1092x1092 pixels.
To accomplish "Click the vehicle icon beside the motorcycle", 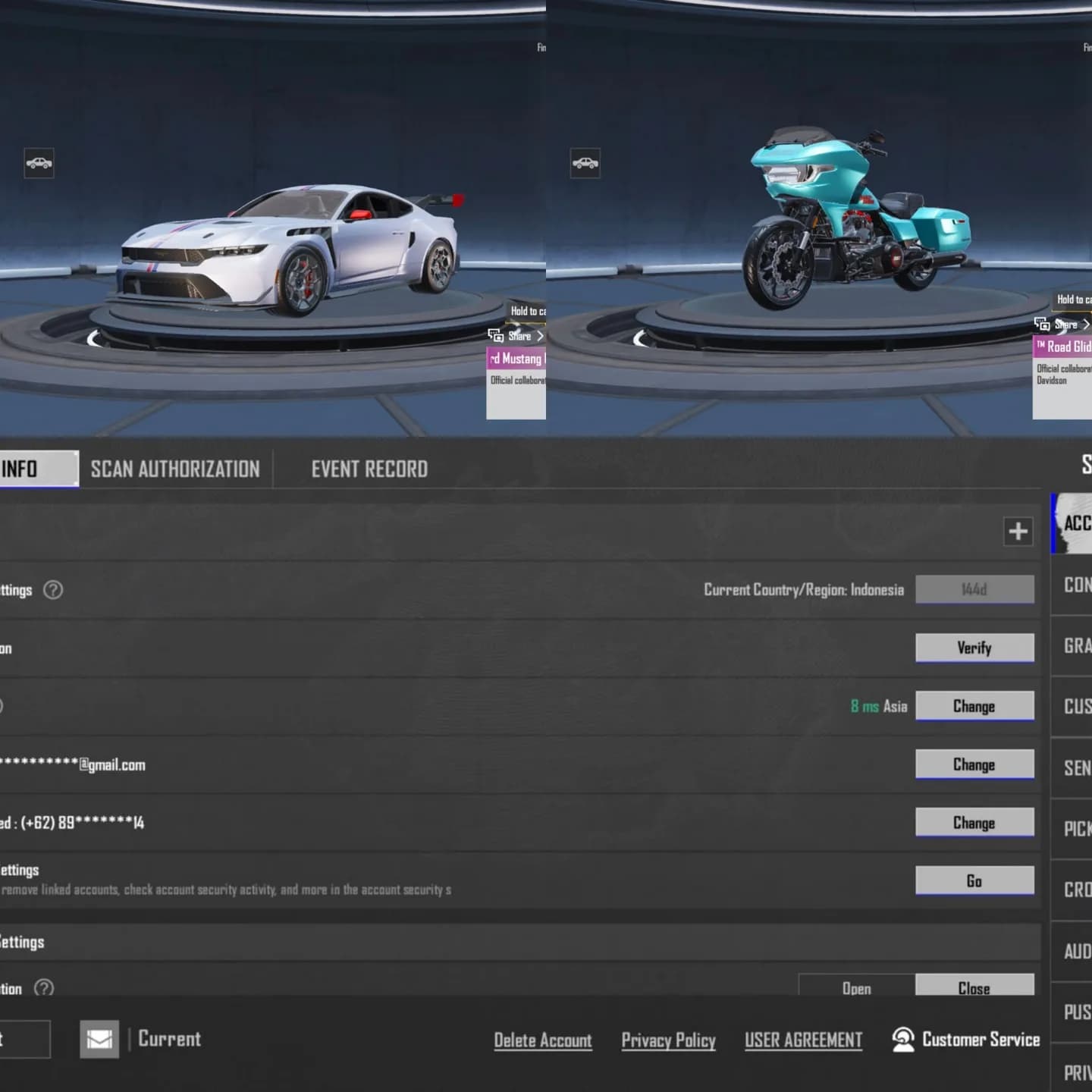I will pos(585,163).
